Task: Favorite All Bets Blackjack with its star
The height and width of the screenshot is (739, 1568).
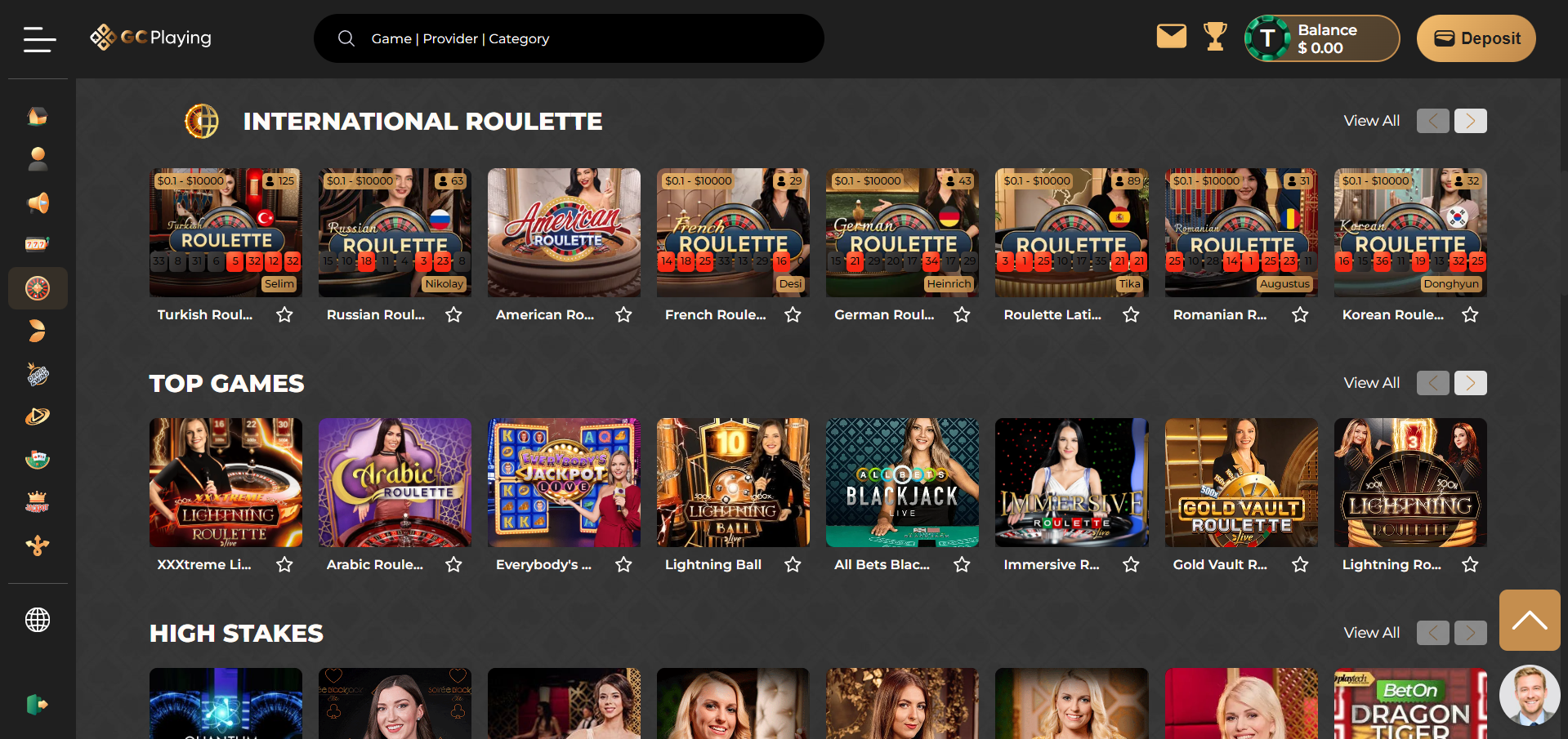Action: coord(962,564)
